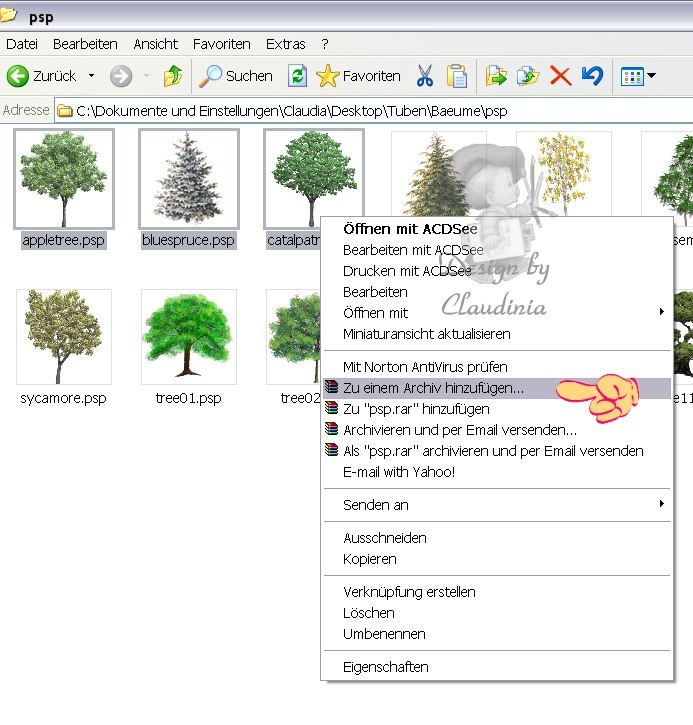The height and width of the screenshot is (725, 693).
Task: Click WinRAR icon beside Archivieren und per Email
Action: point(331,429)
